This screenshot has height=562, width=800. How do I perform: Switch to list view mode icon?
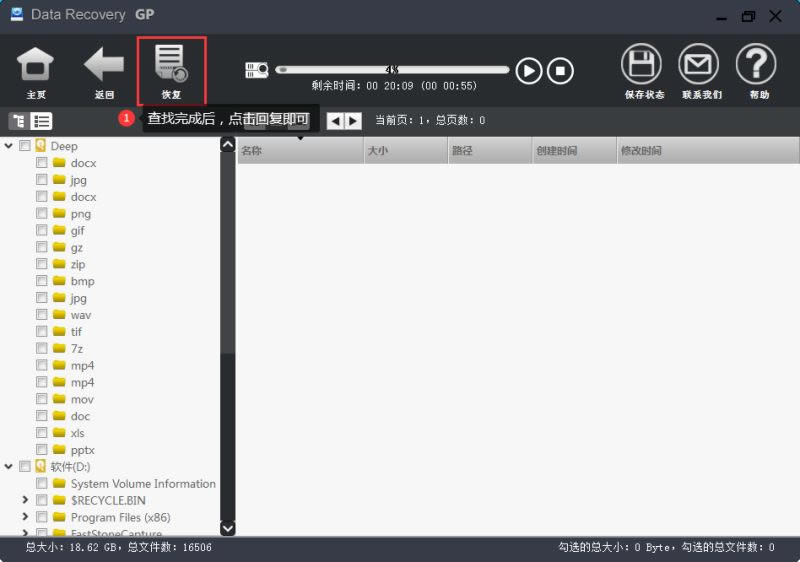[41, 121]
